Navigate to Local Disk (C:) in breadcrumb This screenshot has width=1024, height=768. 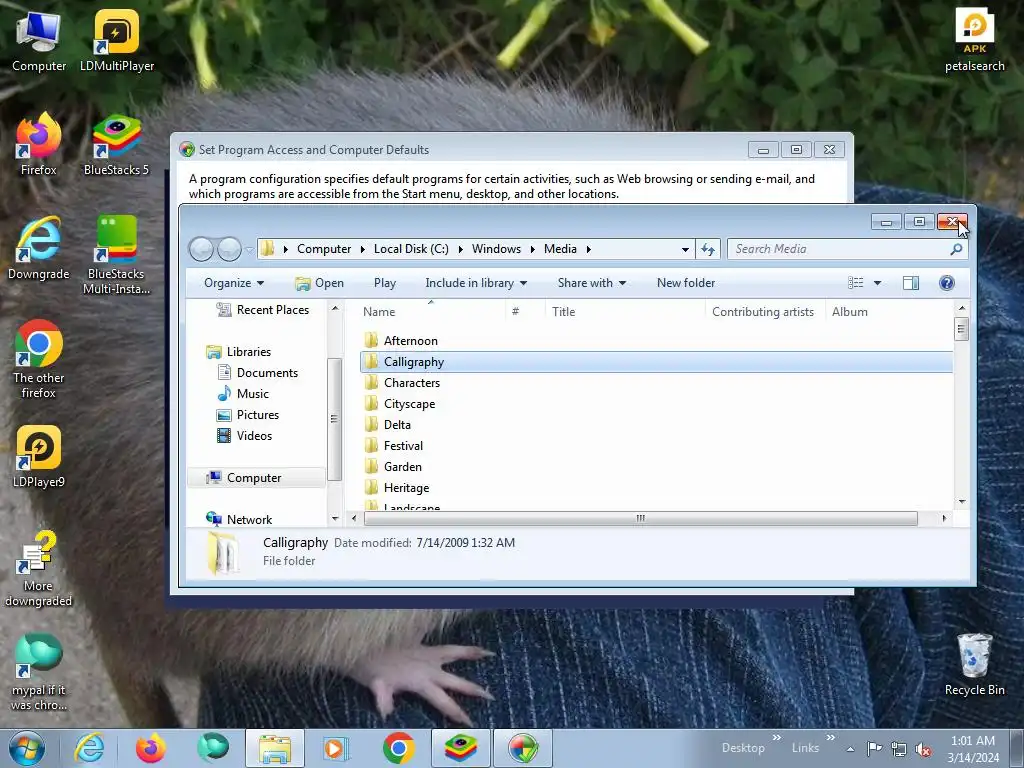tap(411, 249)
